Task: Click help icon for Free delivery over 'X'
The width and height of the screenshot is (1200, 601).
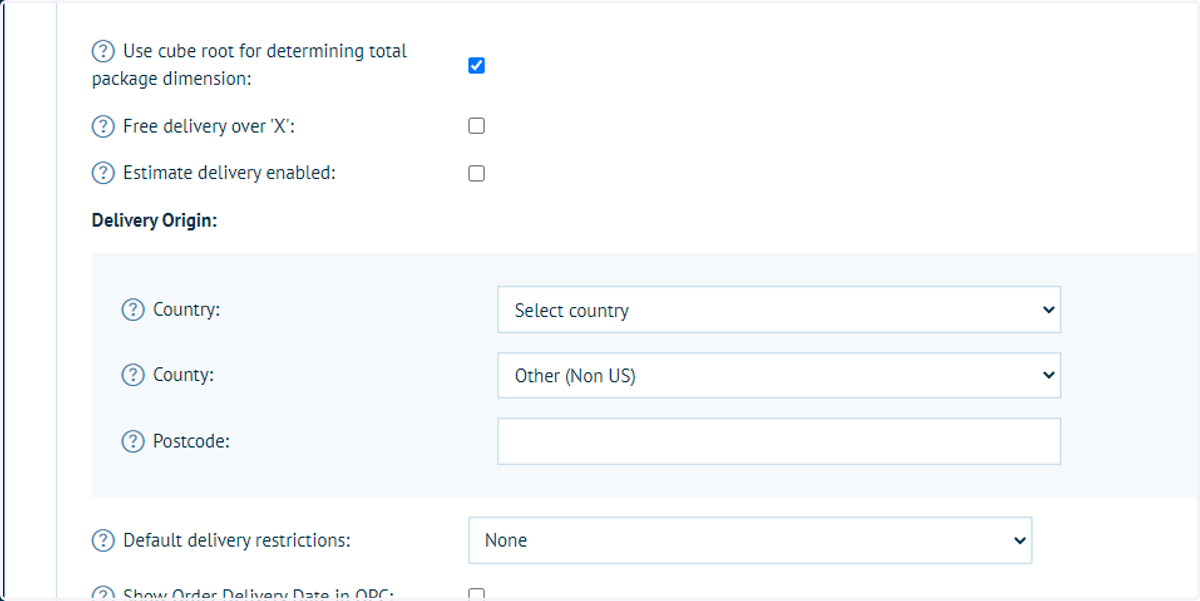Action: [x=103, y=127]
